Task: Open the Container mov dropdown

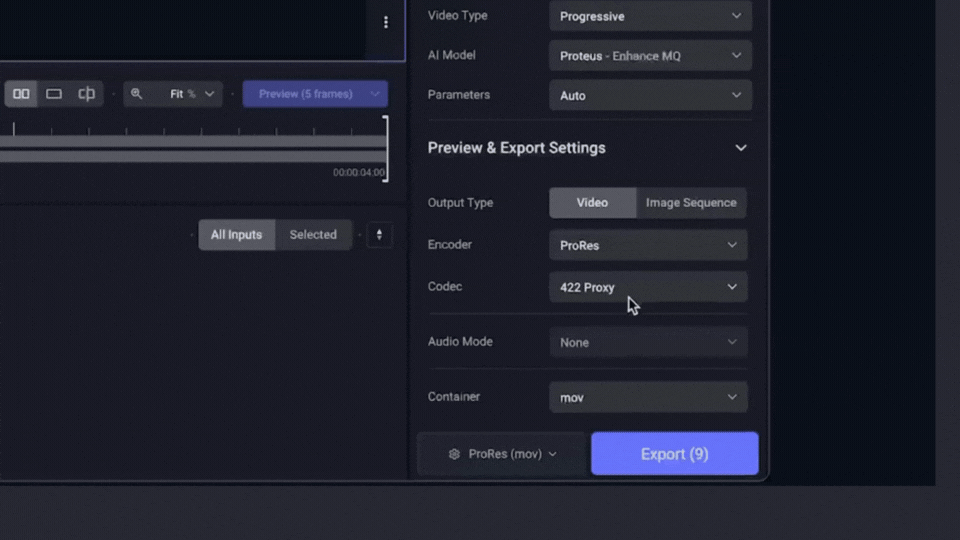Action: 648,397
